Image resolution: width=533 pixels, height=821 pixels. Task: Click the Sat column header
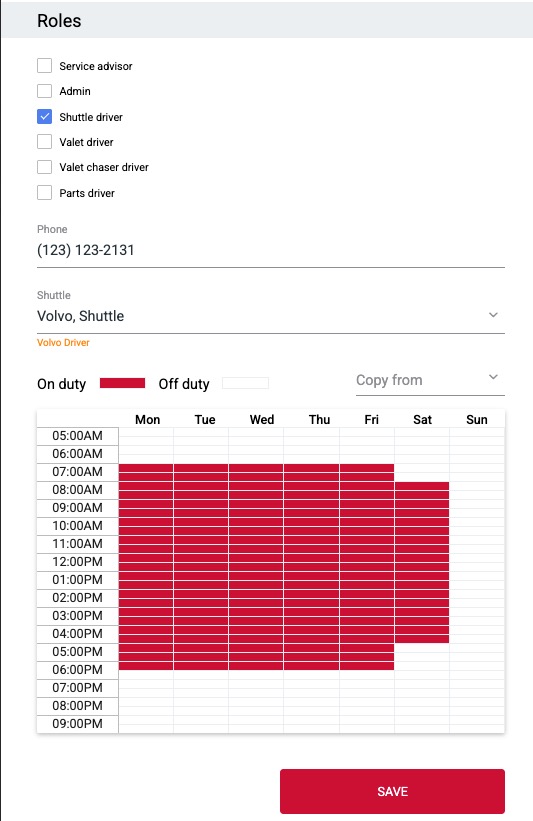pos(423,419)
